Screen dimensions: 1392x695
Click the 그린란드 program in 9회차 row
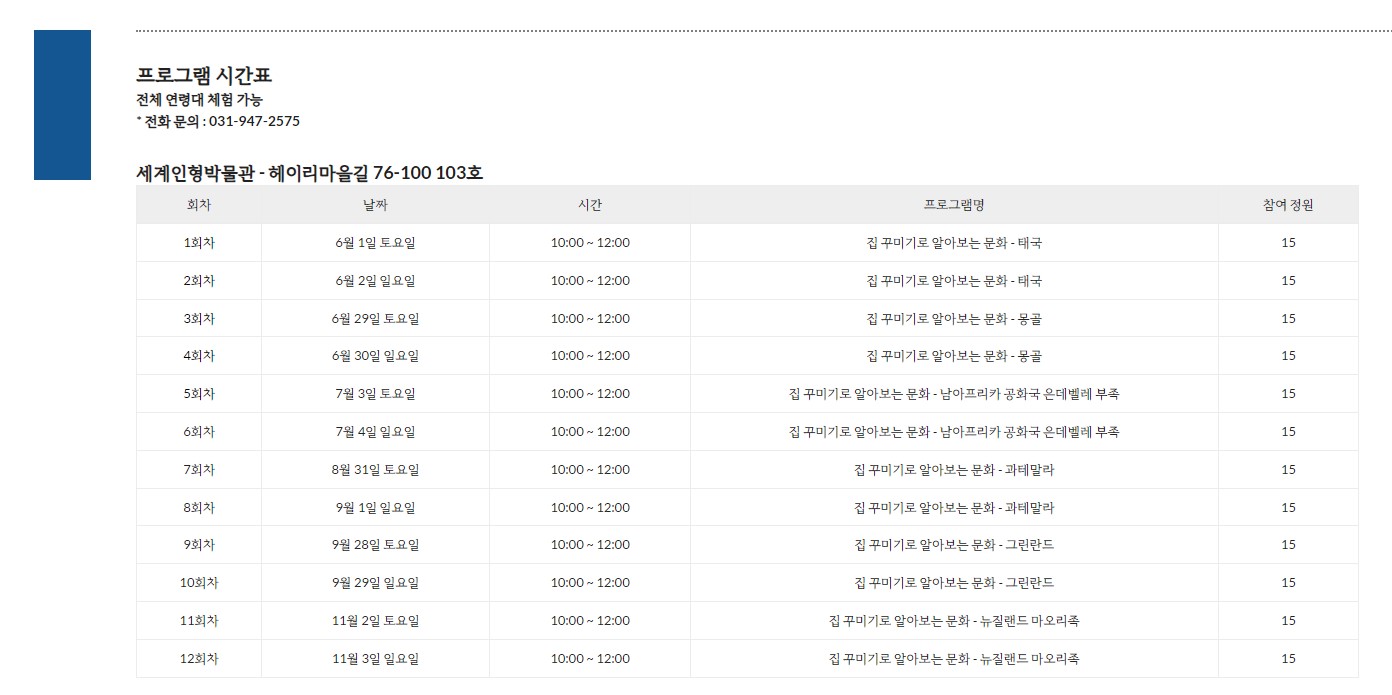[x=954, y=545]
